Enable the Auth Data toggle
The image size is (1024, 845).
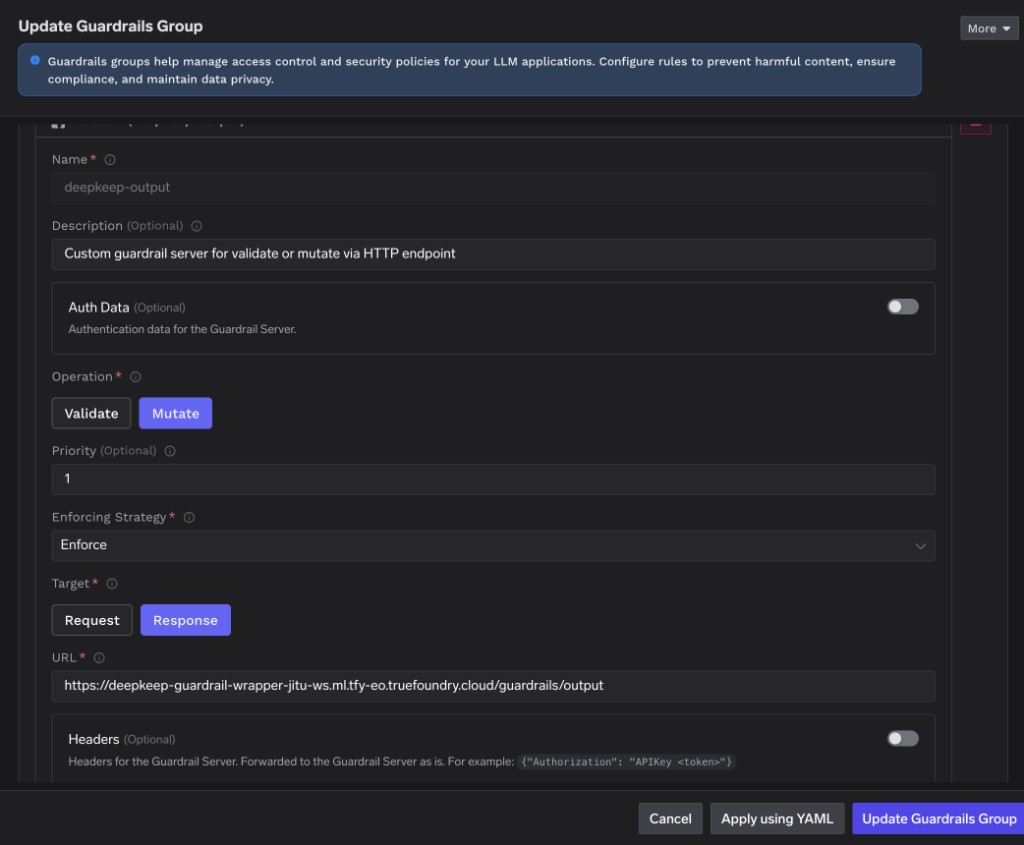(x=903, y=307)
